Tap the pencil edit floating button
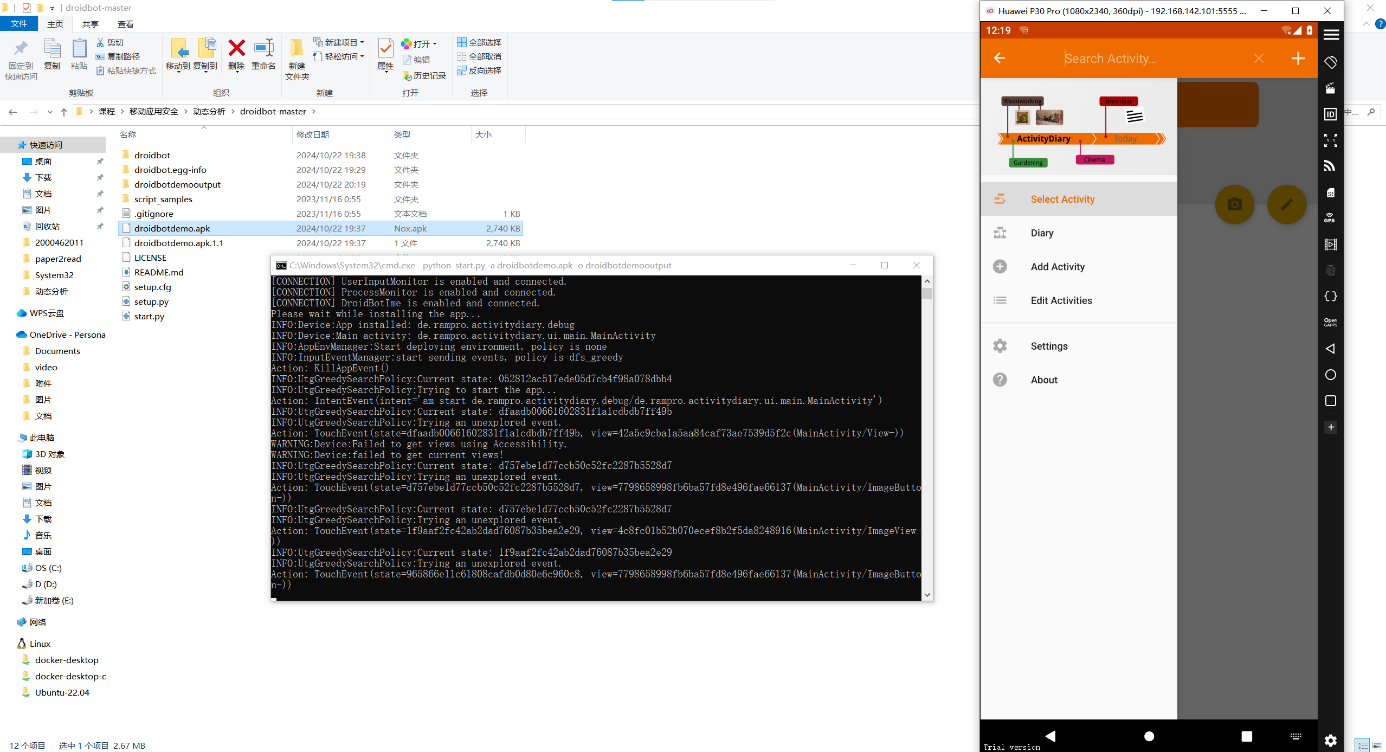Screen dimensions: 1386x752 pyautogui.click(x=1286, y=204)
